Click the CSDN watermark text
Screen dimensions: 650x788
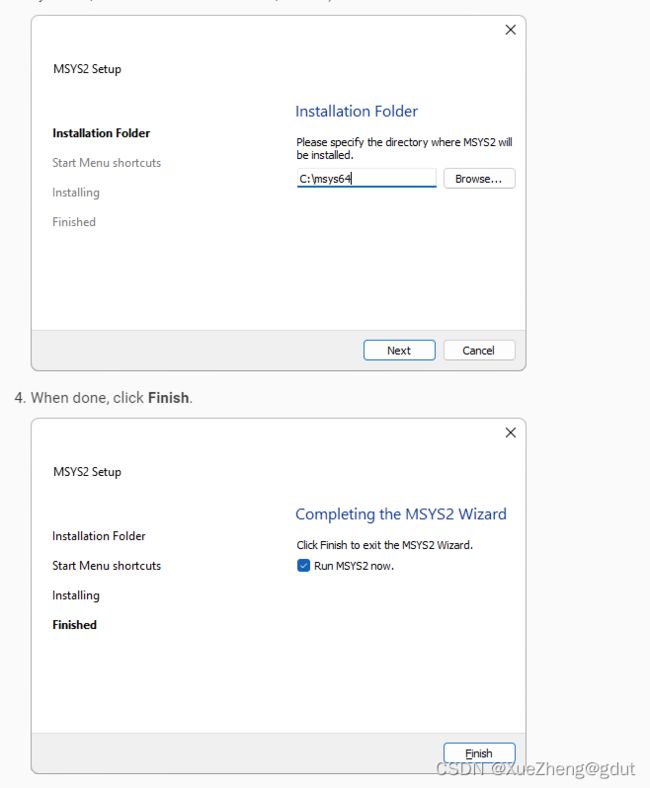click(x=535, y=769)
